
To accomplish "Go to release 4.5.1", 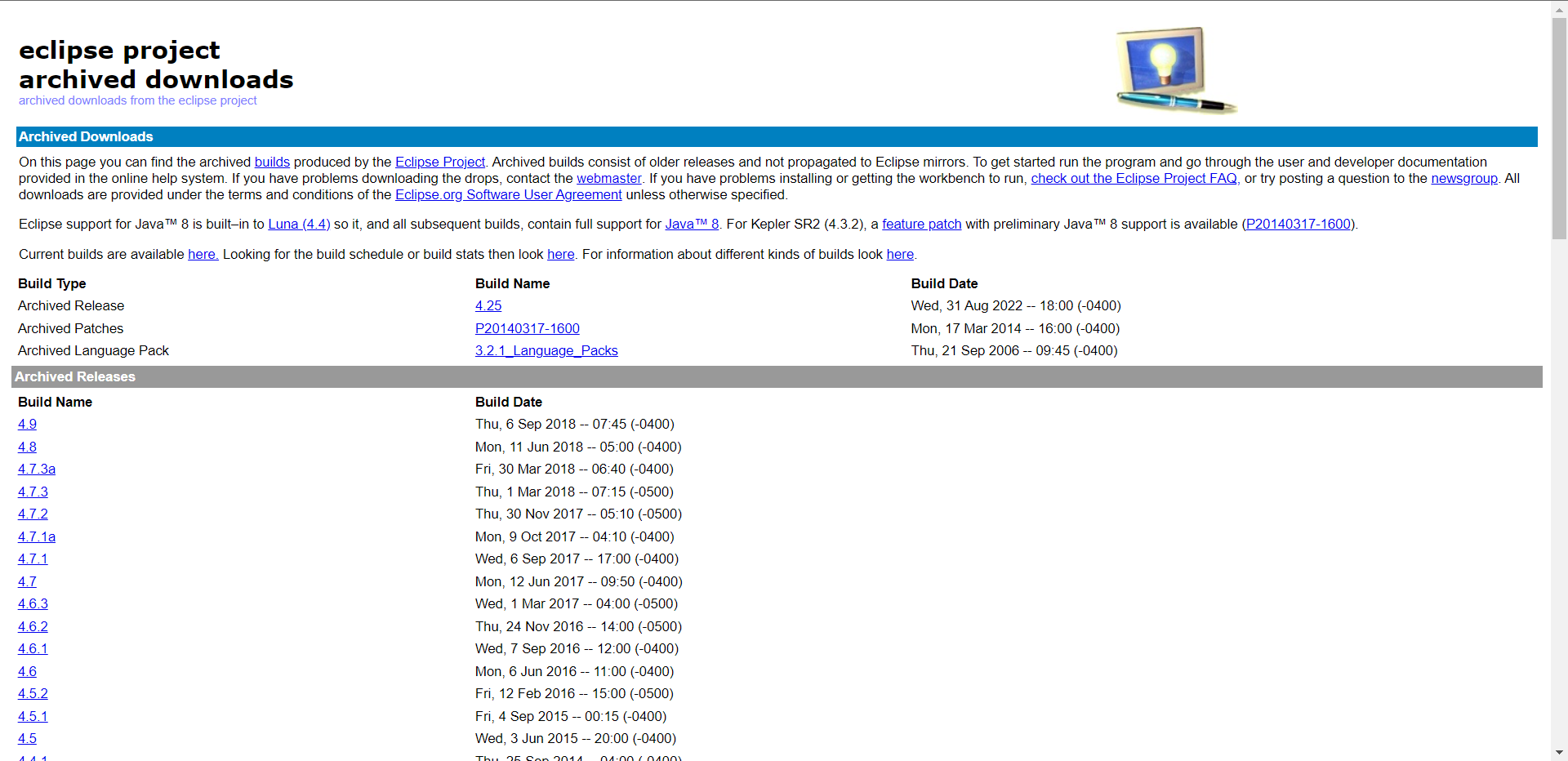I will tap(33, 716).
